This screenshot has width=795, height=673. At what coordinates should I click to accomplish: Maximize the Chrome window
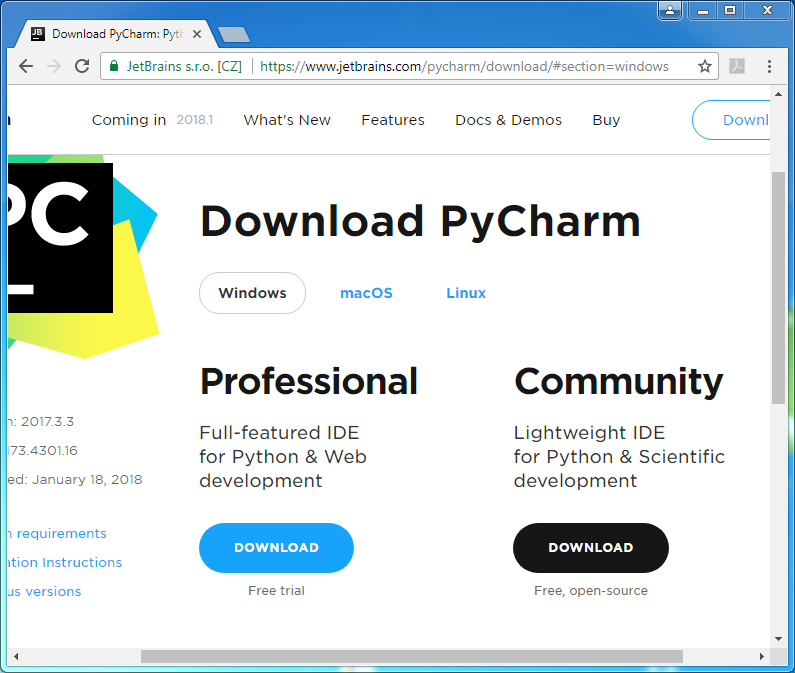tap(730, 10)
